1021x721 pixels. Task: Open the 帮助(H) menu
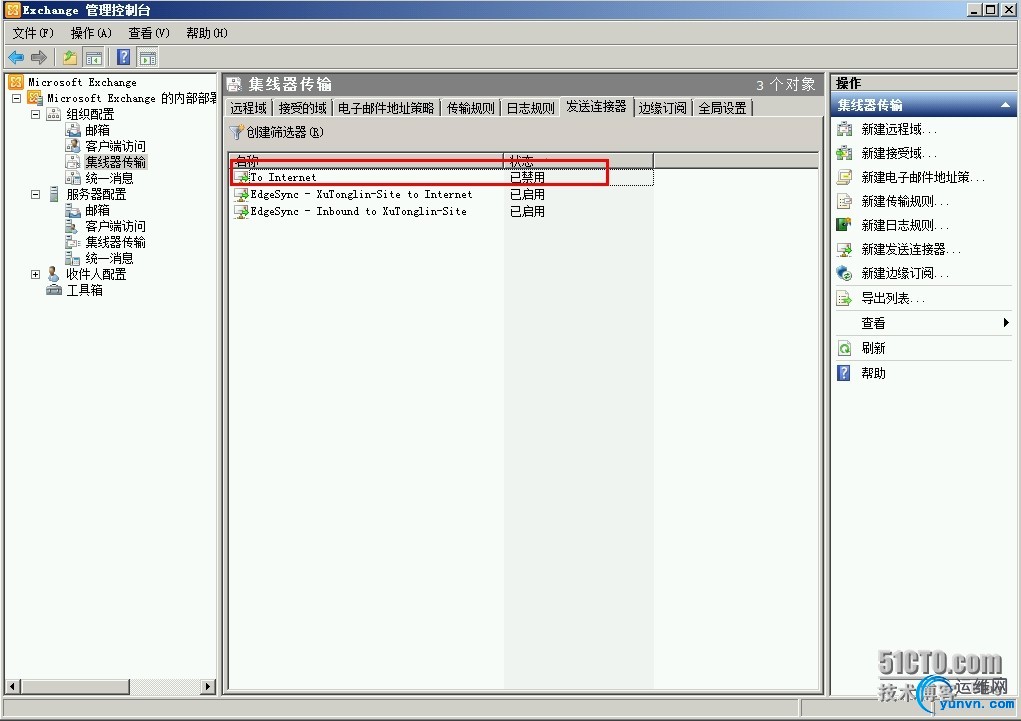tap(207, 33)
